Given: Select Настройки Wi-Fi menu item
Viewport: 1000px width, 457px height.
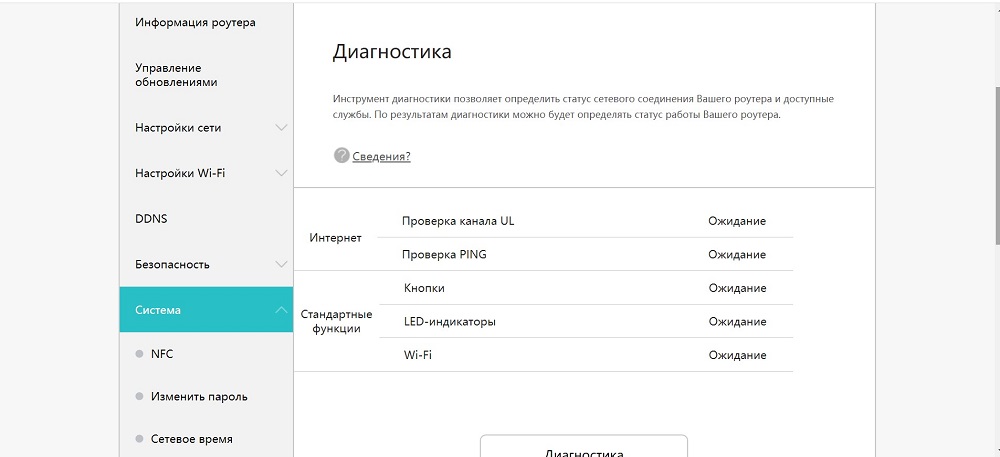Looking at the screenshot, I should point(180,173).
